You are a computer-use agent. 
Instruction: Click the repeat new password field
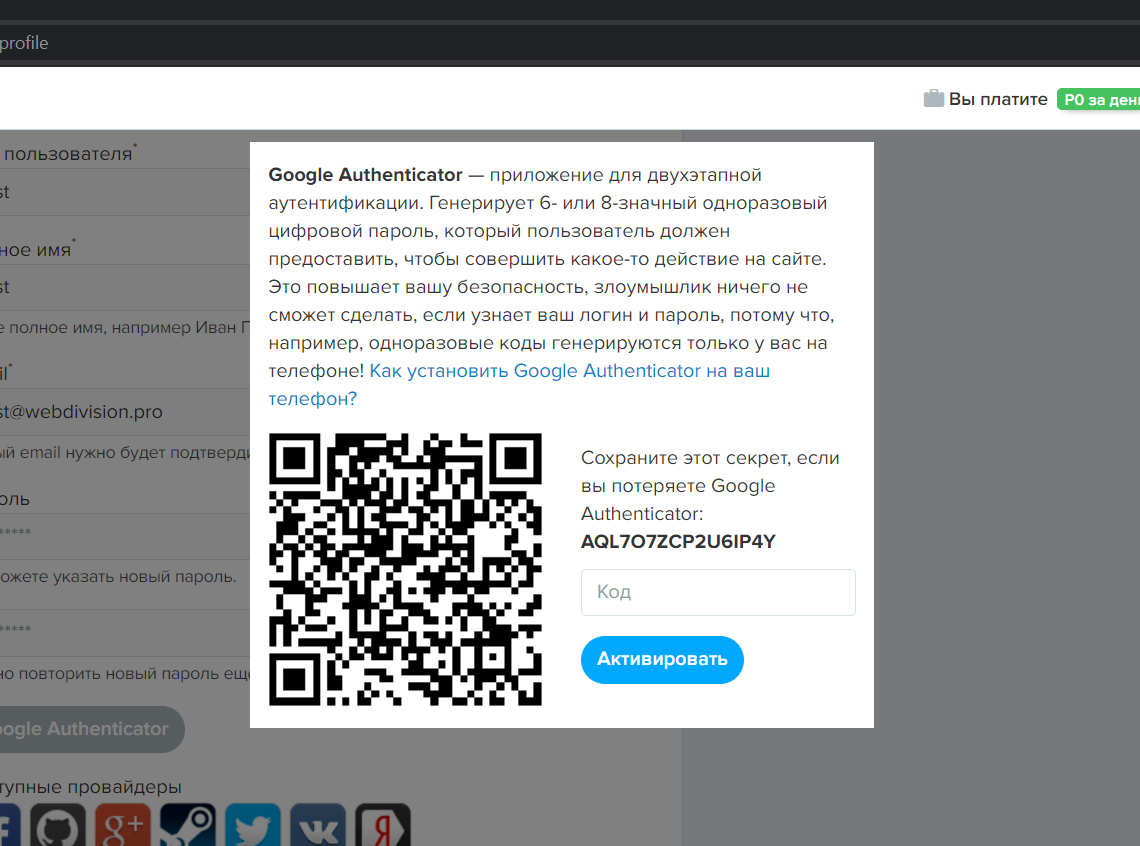(x=120, y=630)
